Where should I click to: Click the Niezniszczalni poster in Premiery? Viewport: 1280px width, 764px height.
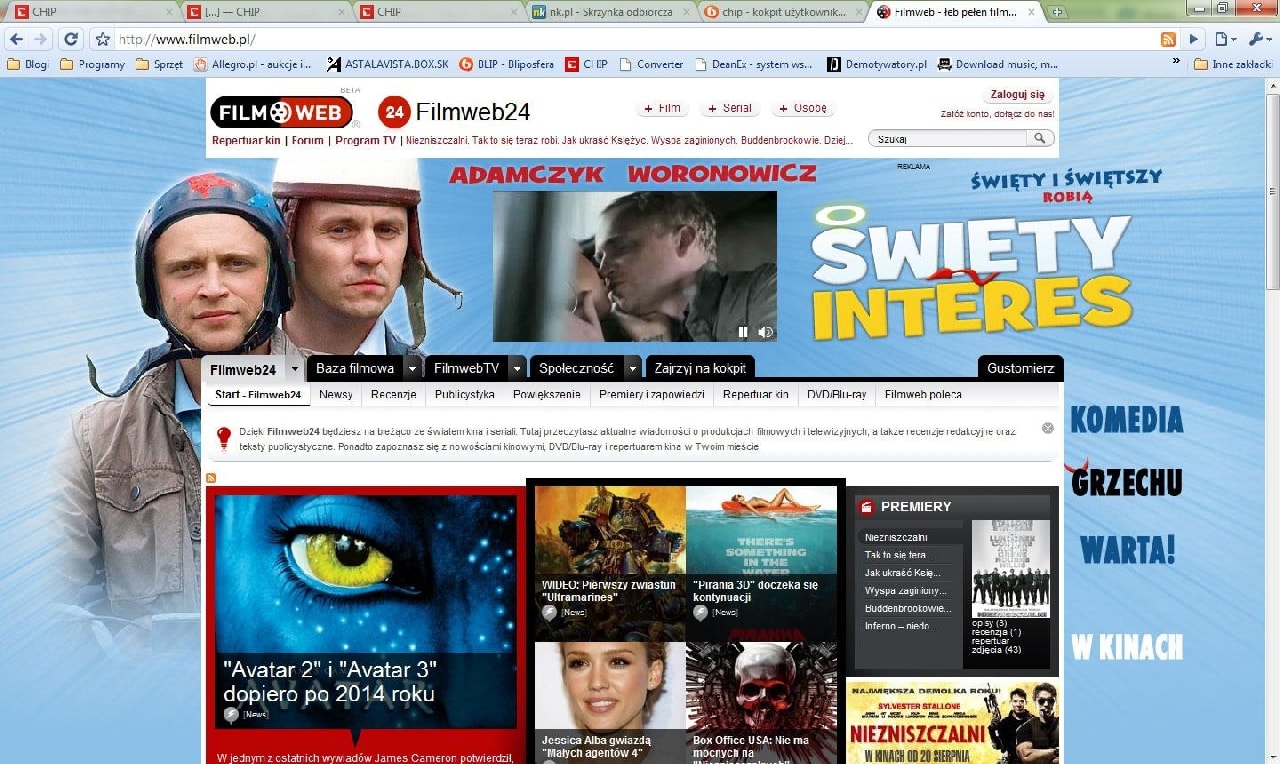(x=1011, y=569)
